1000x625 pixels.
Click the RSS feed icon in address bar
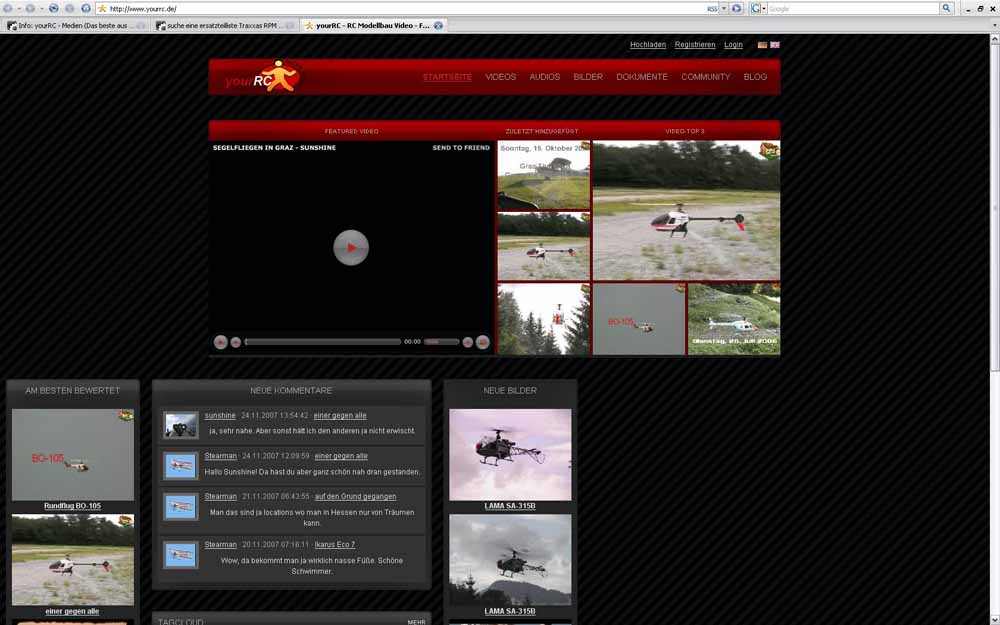click(713, 8)
